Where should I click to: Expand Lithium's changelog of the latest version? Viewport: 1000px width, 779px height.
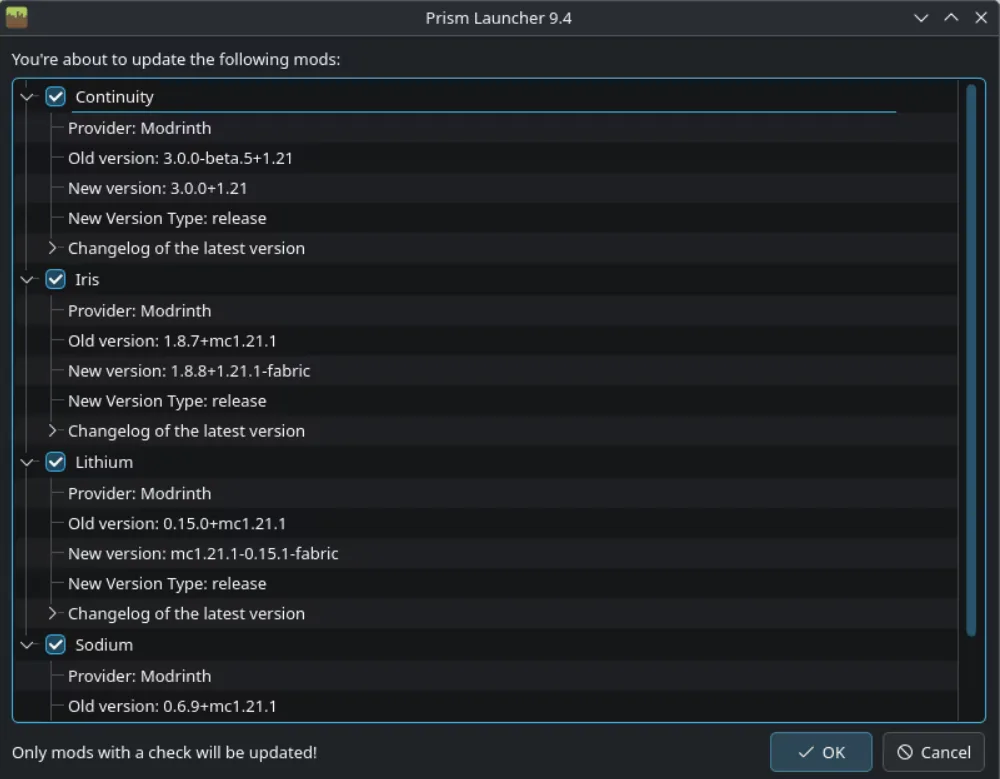click(52, 613)
